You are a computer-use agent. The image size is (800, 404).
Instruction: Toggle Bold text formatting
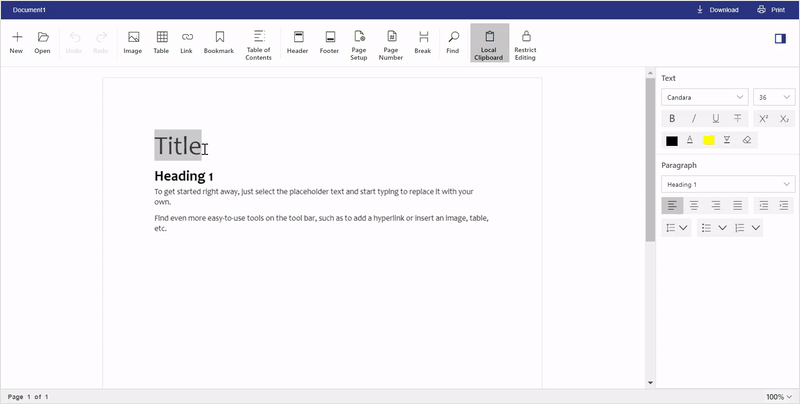[673, 118]
